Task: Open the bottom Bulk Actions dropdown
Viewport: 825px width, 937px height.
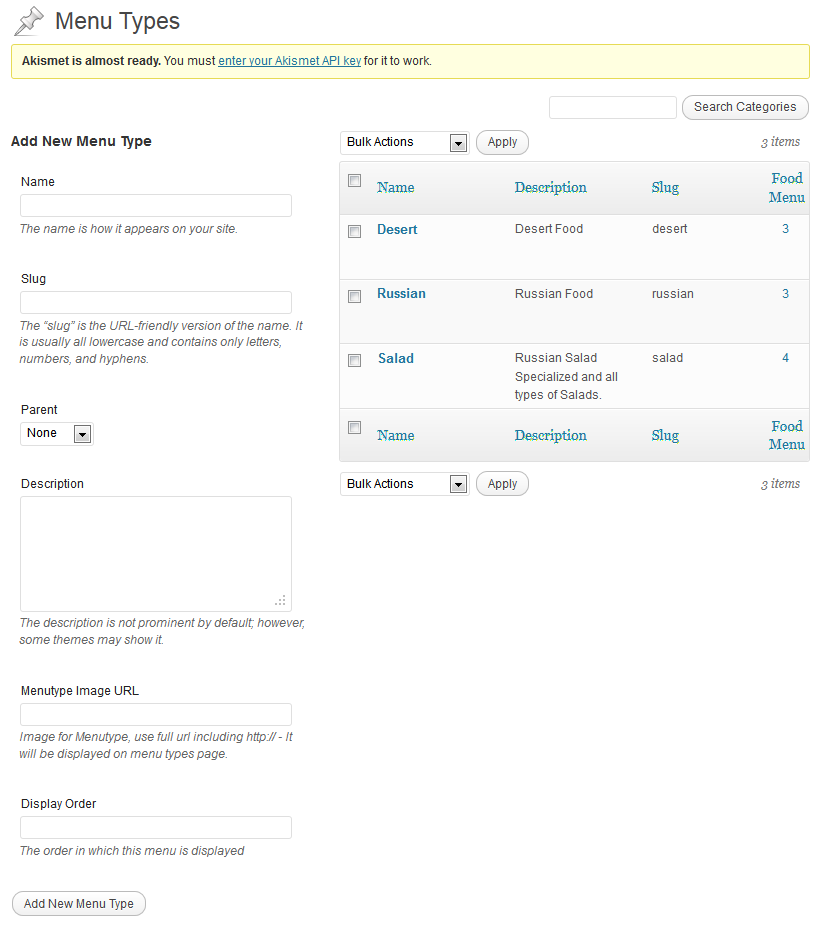Action: pyautogui.click(x=404, y=485)
